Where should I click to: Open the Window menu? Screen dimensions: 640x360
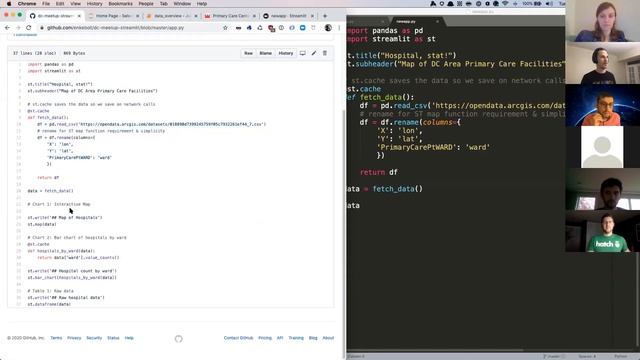click(x=182, y=4)
